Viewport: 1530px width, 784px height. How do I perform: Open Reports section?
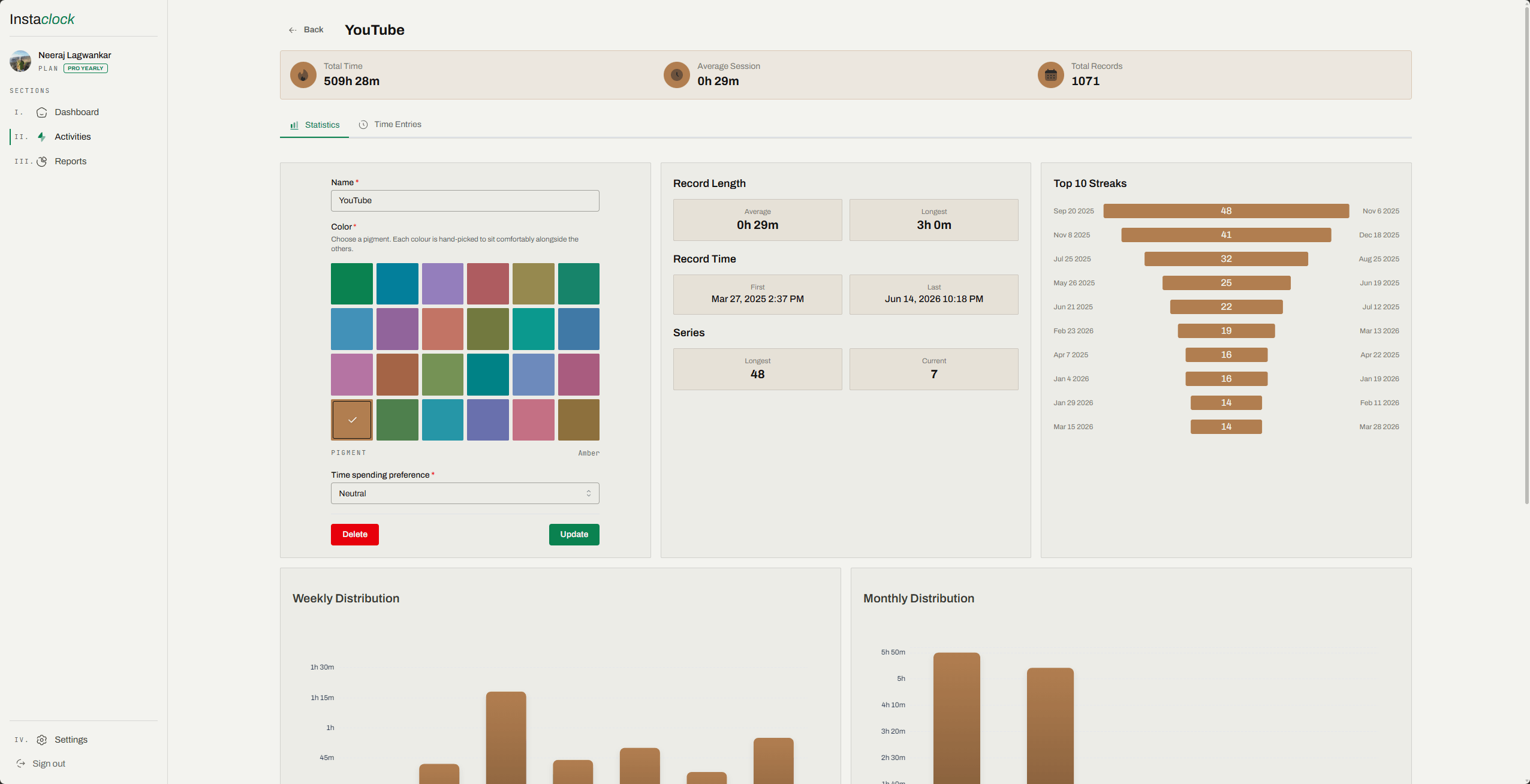coord(70,161)
